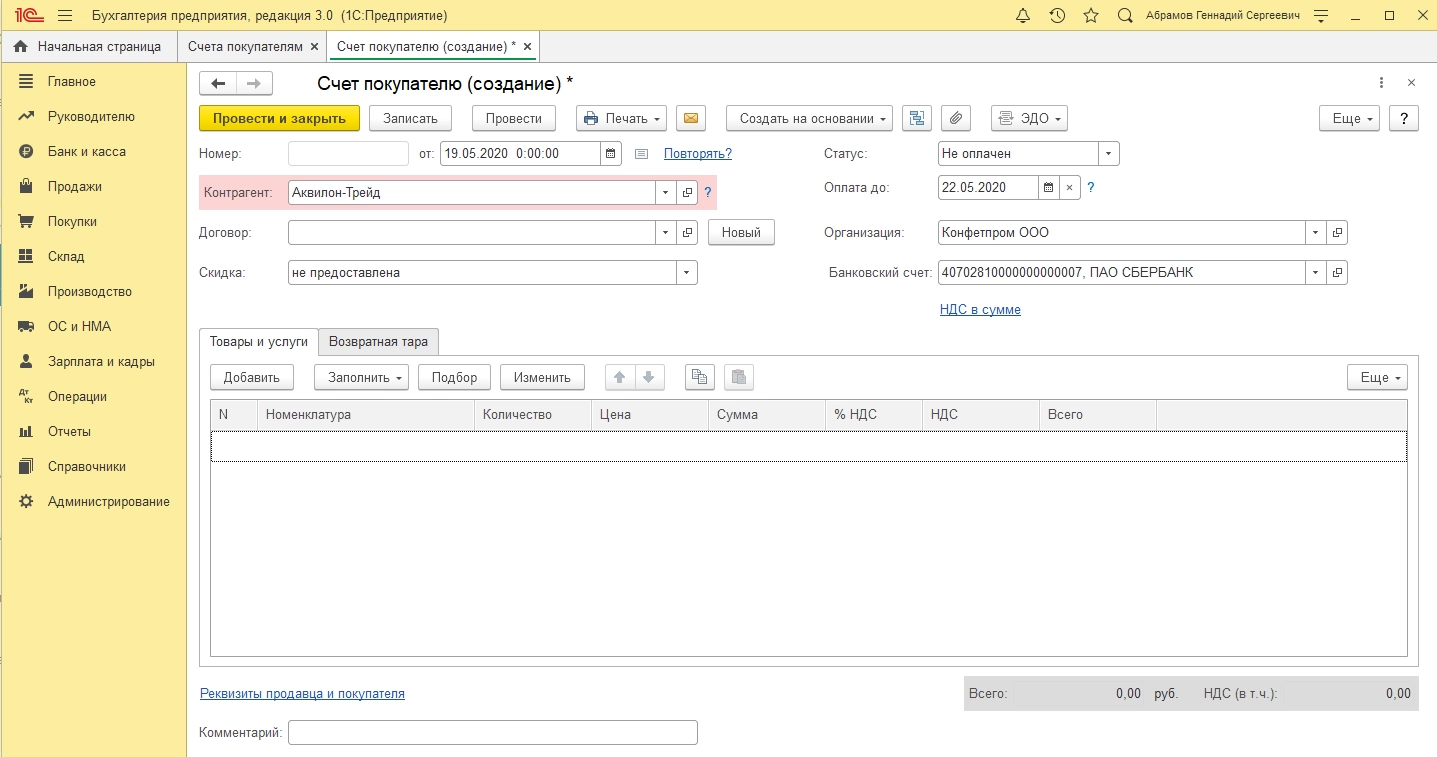Click notifications bell icon in title bar
Image resolution: width=1437 pixels, height=757 pixels.
click(x=1022, y=16)
